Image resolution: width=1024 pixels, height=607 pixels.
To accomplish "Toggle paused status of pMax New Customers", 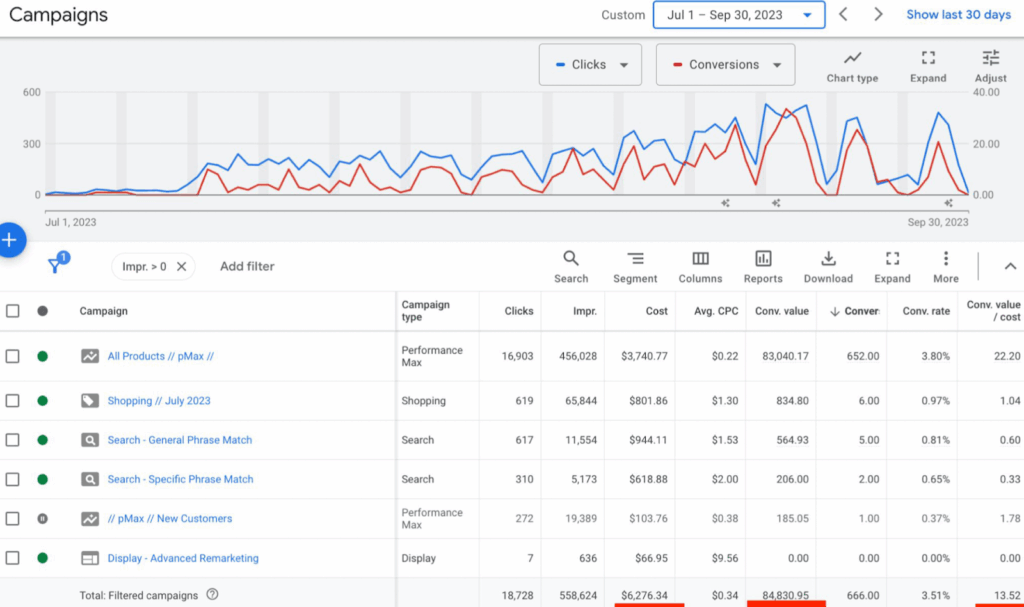I will [x=42, y=518].
